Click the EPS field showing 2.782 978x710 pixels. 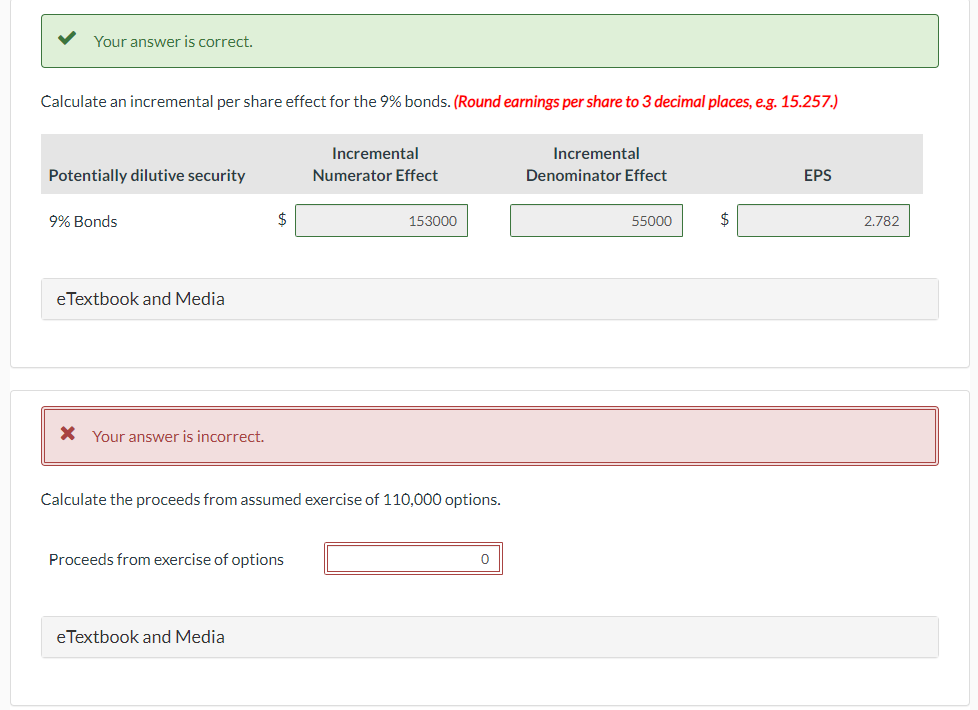pos(823,221)
